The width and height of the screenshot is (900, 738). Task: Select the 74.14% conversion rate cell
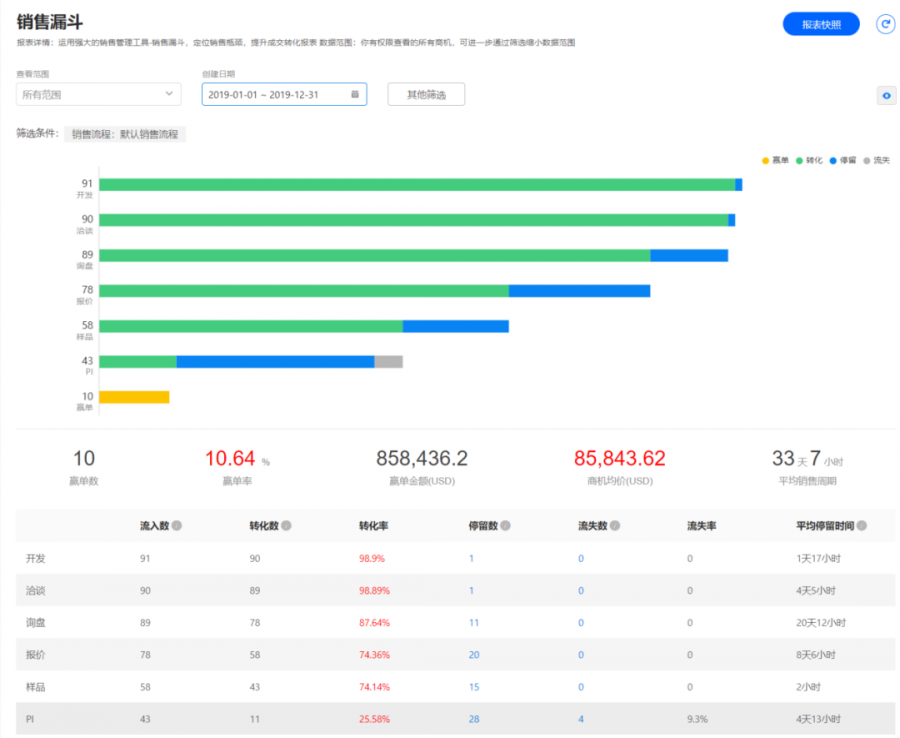(374, 687)
